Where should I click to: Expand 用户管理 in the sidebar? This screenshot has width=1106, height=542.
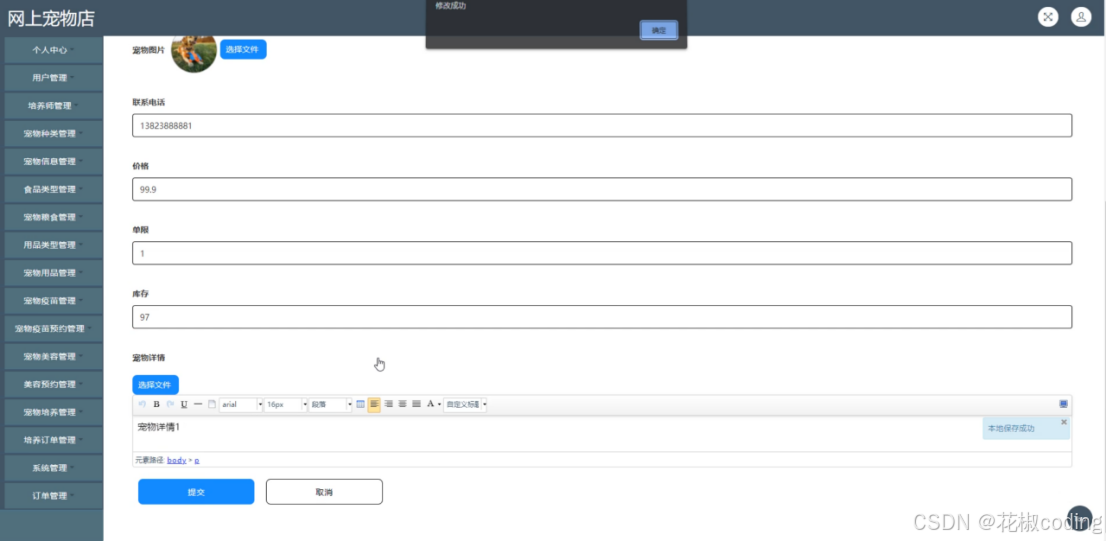(54, 78)
